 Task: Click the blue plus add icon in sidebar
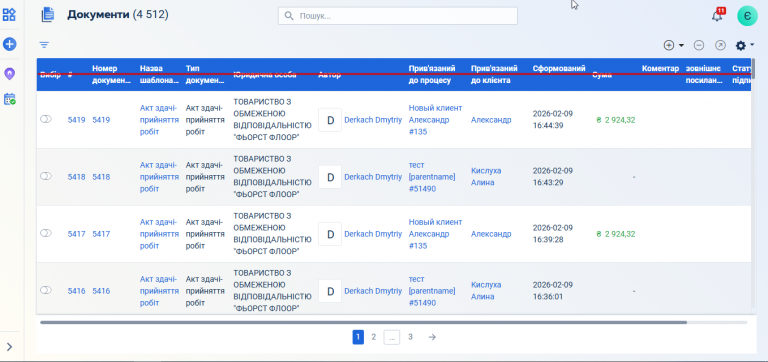pyautogui.click(x=9, y=44)
